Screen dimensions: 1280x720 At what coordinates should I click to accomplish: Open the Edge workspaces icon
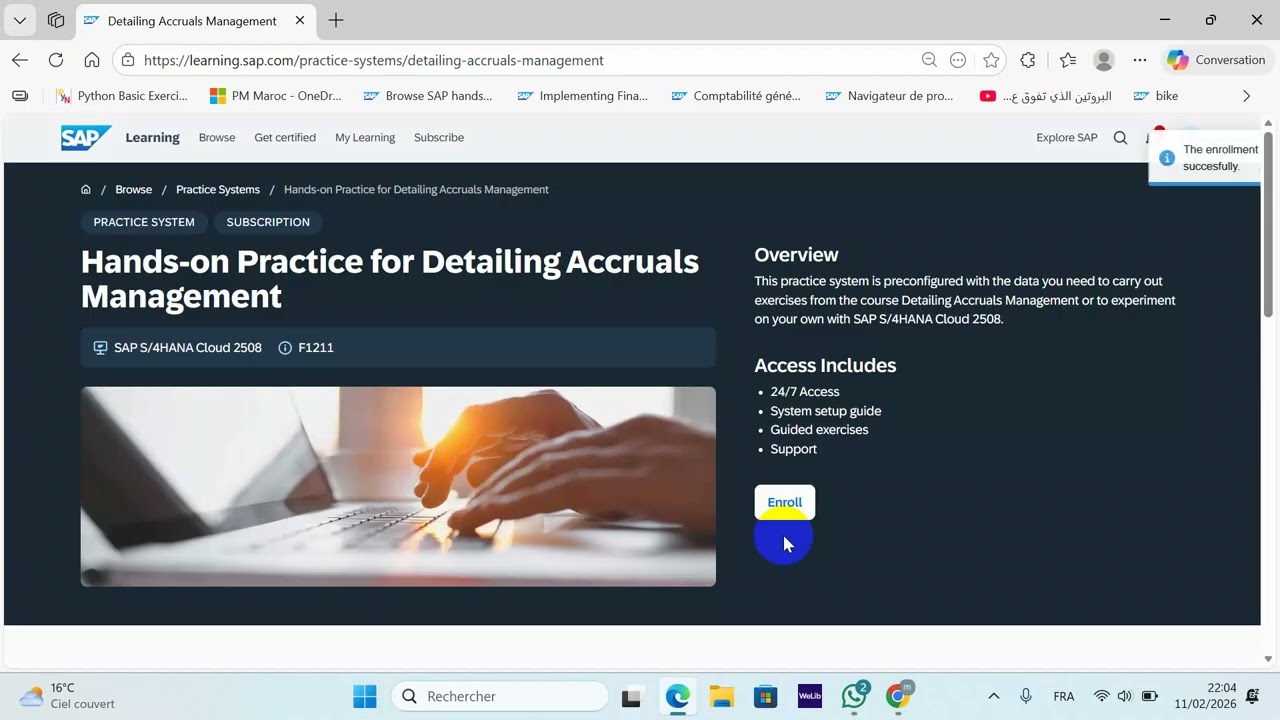[x=56, y=20]
